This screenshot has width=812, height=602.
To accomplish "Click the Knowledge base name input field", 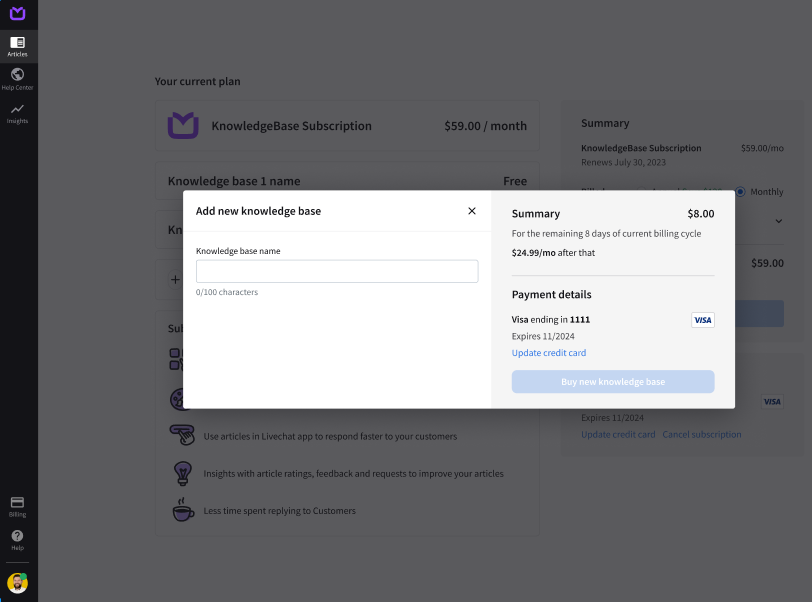I will click(337, 271).
